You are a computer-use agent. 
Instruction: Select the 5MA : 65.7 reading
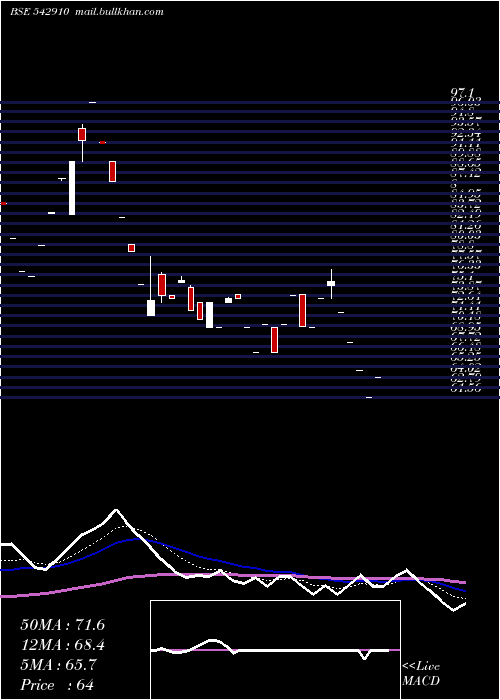tap(58, 665)
